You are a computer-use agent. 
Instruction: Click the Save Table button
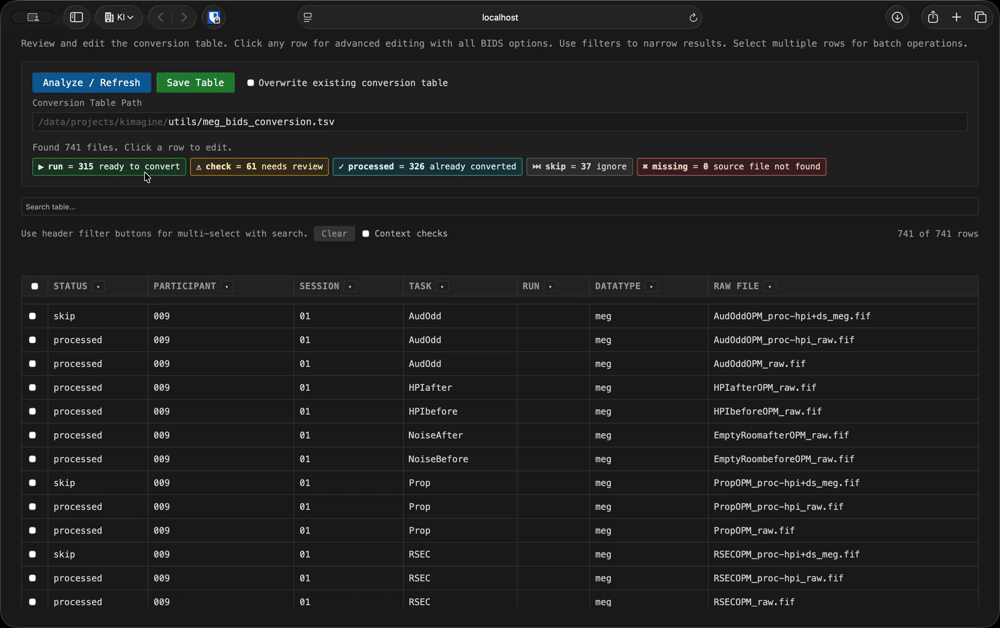[x=195, y=82]
